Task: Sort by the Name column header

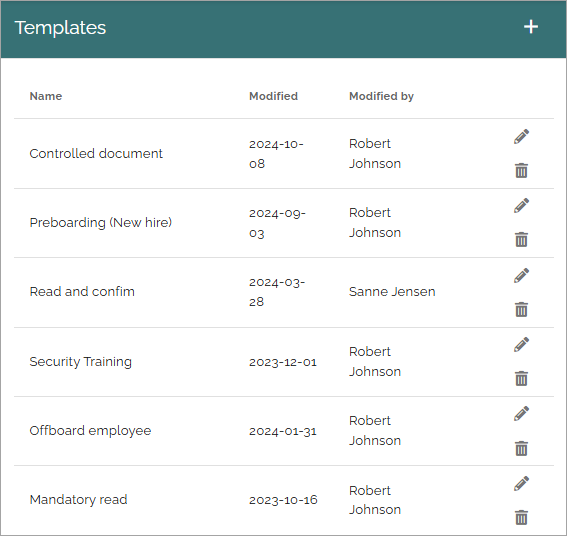Action: point(46,96)
